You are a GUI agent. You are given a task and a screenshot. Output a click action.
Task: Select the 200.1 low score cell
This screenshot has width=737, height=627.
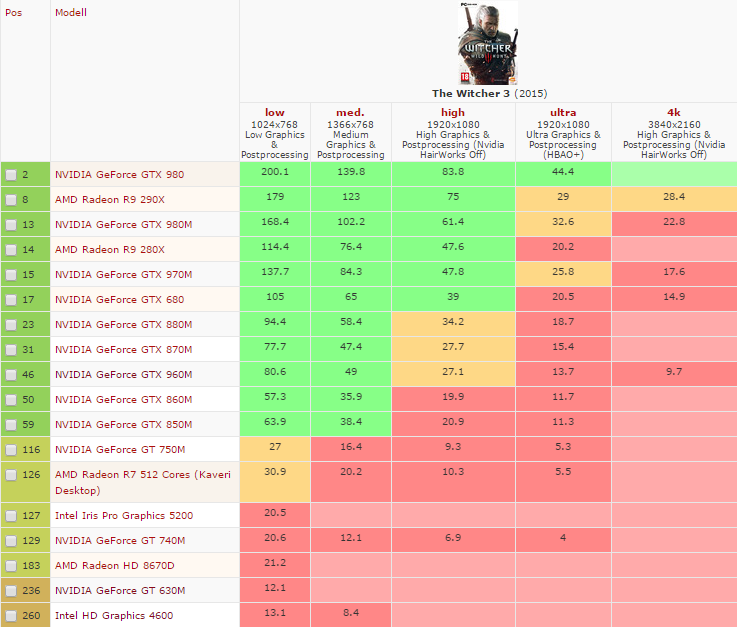[275, 174]
